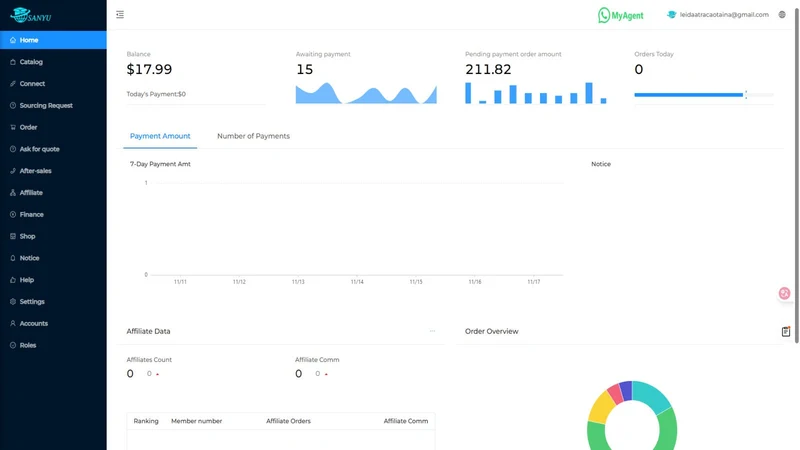800x450 pixels.
Task: Click the Affiliate Comm table column header
Action: tap(406, 421)
